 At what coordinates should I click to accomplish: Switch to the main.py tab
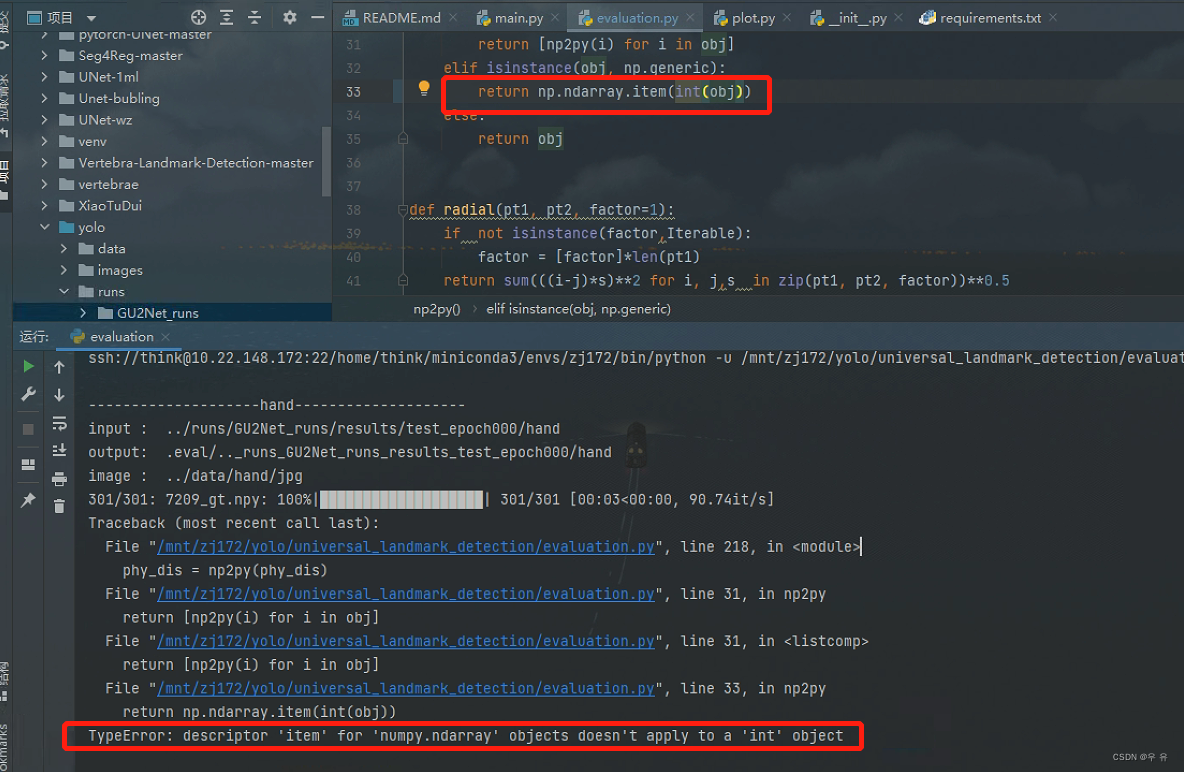[x=516, y=17]
